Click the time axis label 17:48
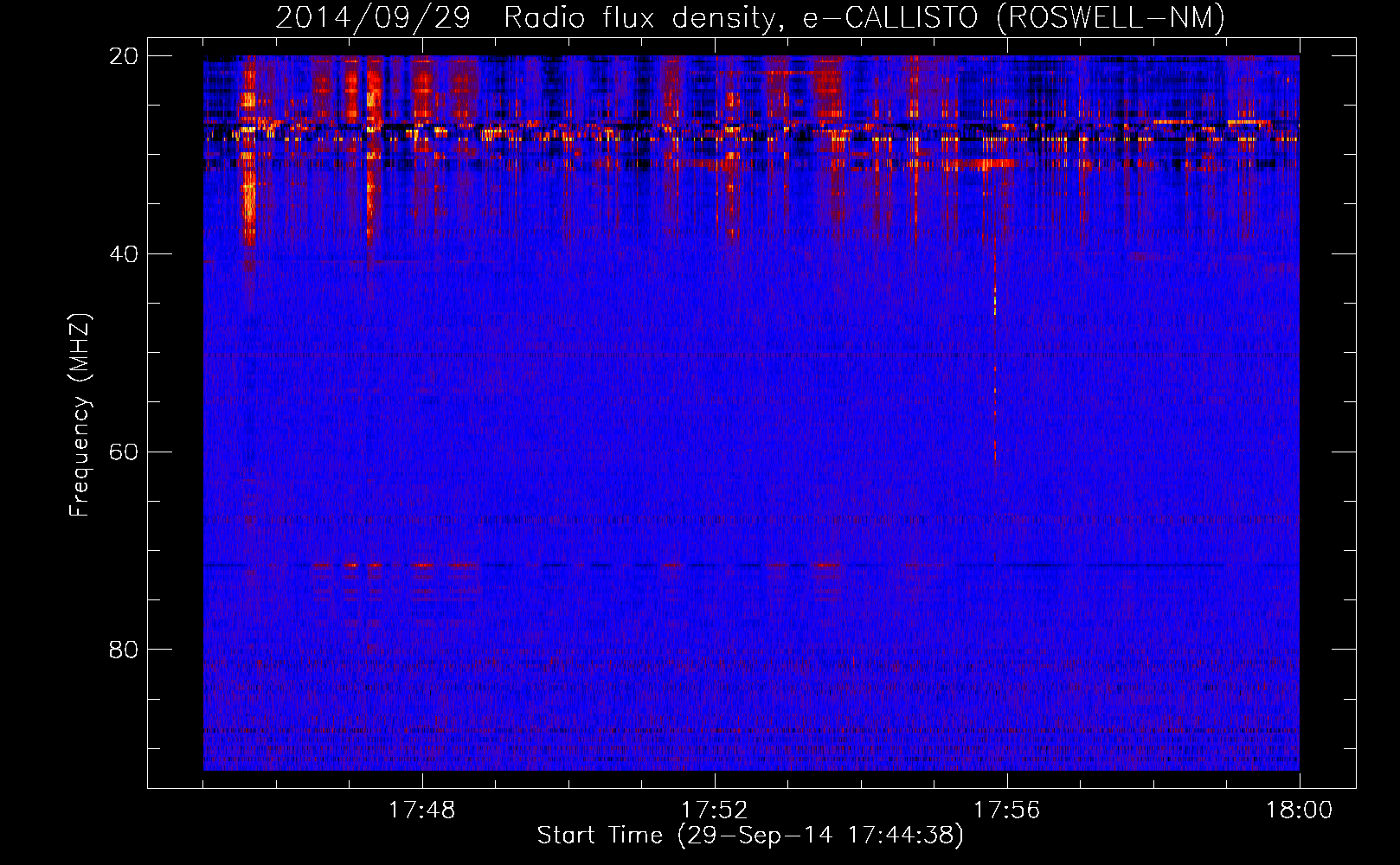 [x=421, y=810]
